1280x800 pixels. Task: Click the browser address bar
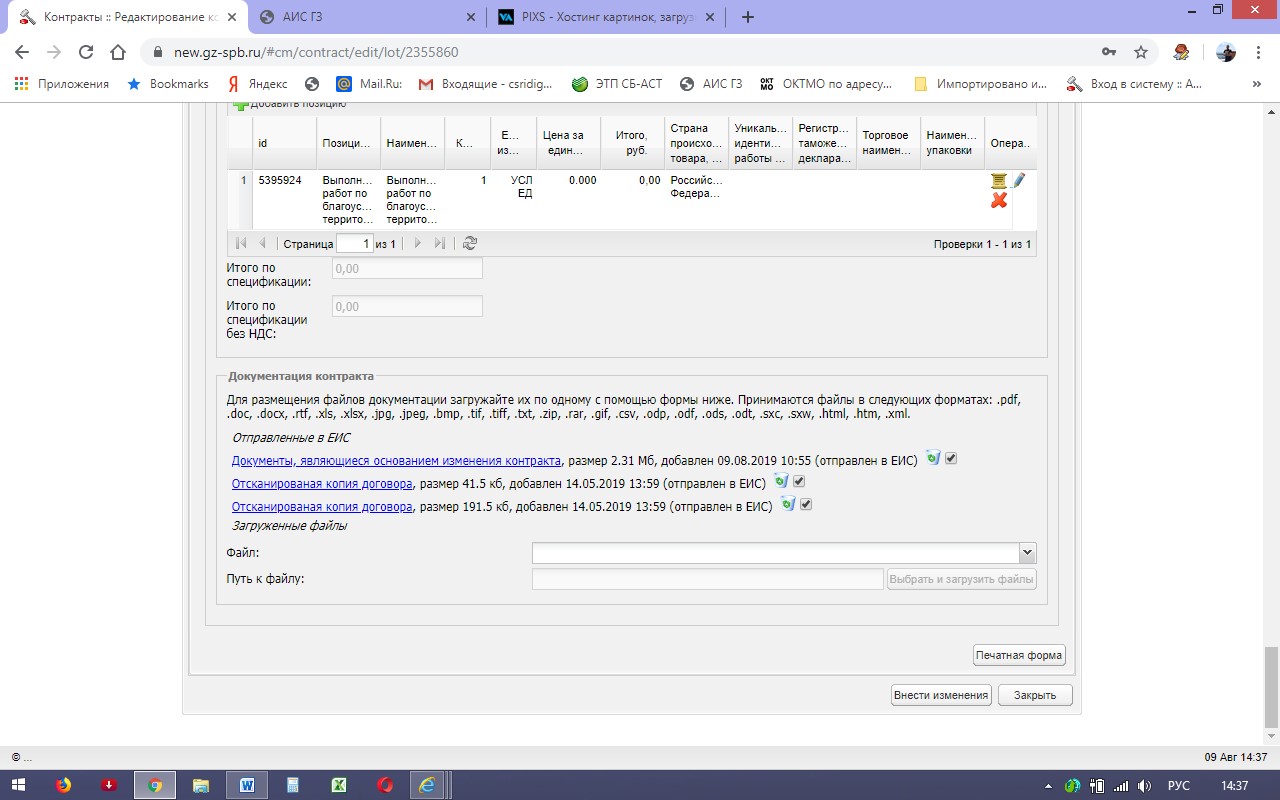620,52
